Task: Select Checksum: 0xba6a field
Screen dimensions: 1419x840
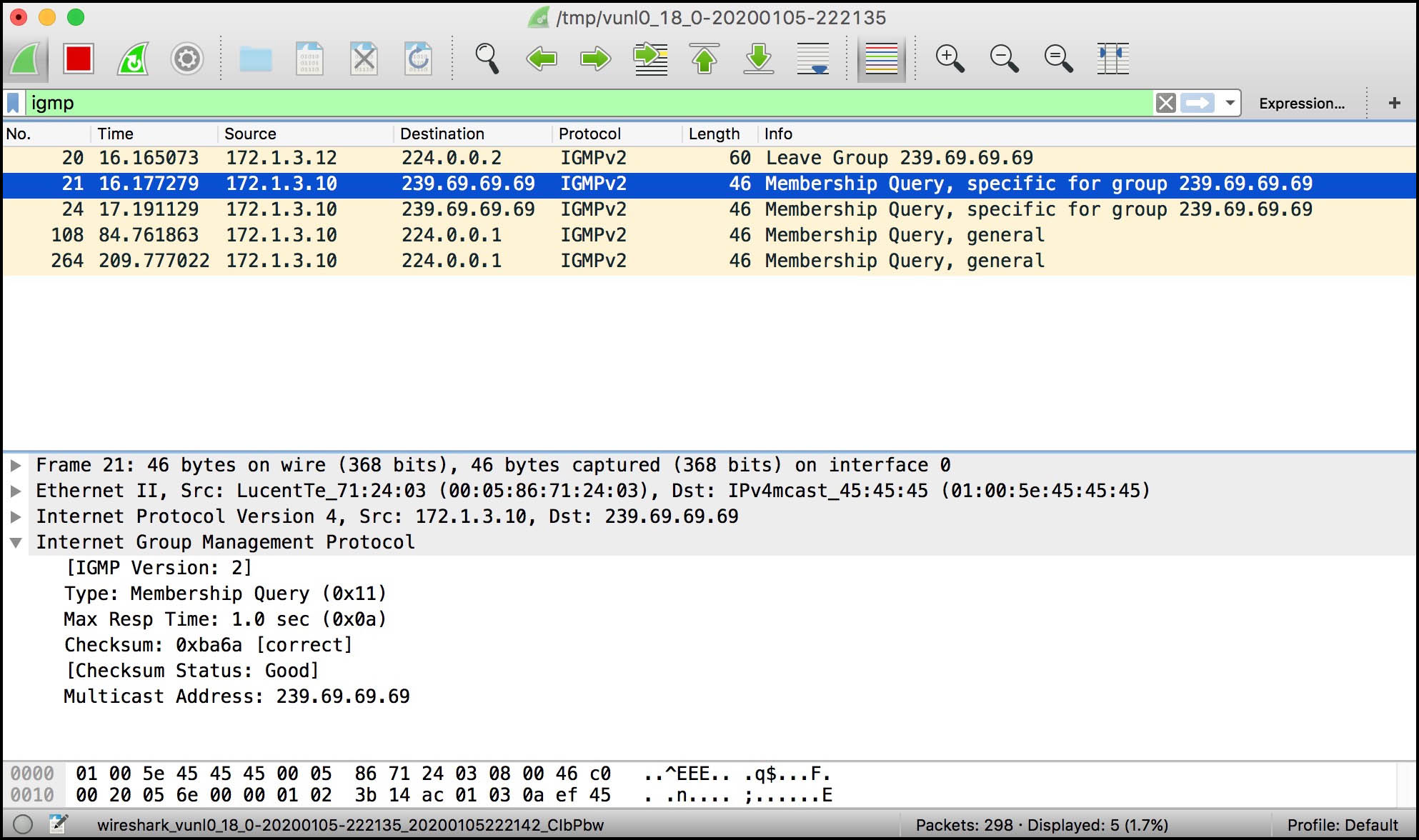Action: 209,645
